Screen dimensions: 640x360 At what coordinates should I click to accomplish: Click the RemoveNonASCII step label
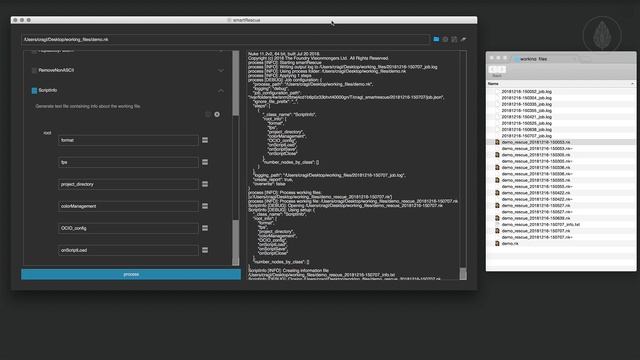[x=56, y=70]
